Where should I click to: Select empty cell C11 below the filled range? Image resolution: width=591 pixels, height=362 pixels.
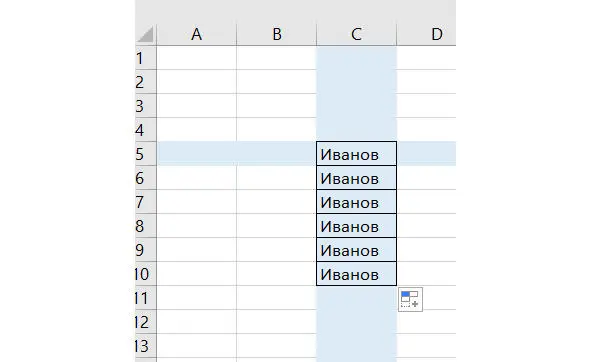357,298
